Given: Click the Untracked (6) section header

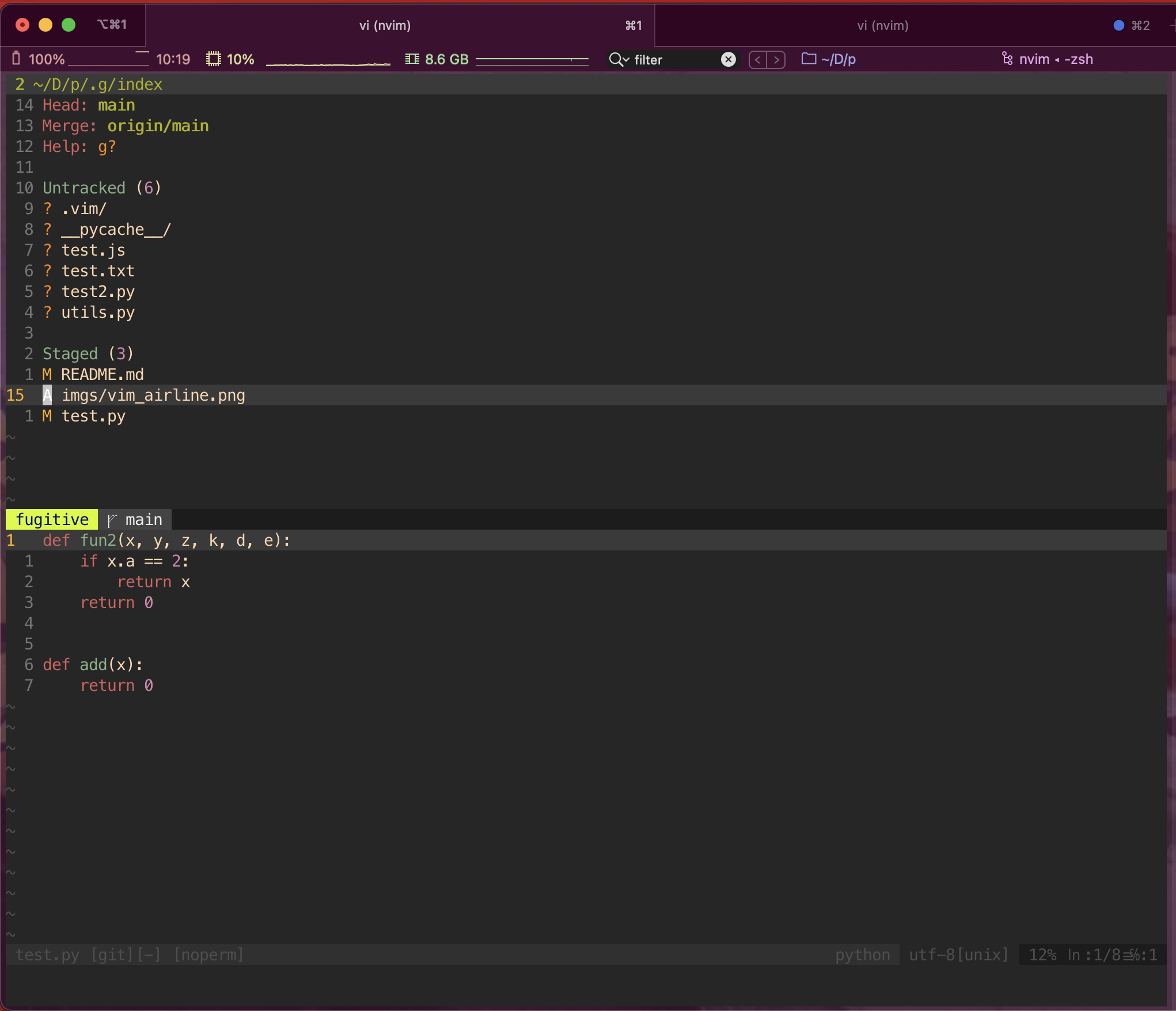Looking at the screenshot, I should pyautogui.click(x=101, y=188).
